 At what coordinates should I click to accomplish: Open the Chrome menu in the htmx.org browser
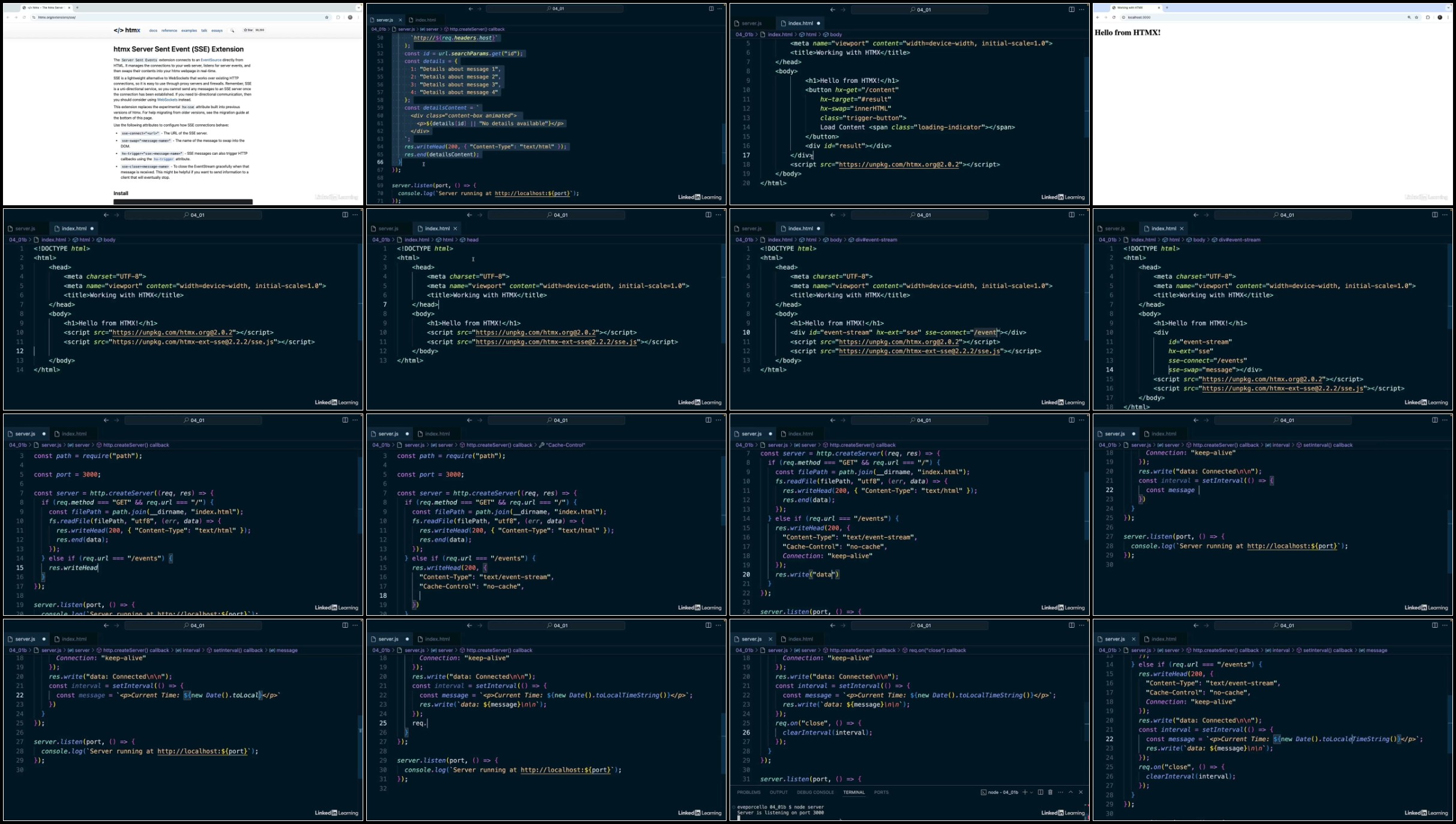point(358,17)
